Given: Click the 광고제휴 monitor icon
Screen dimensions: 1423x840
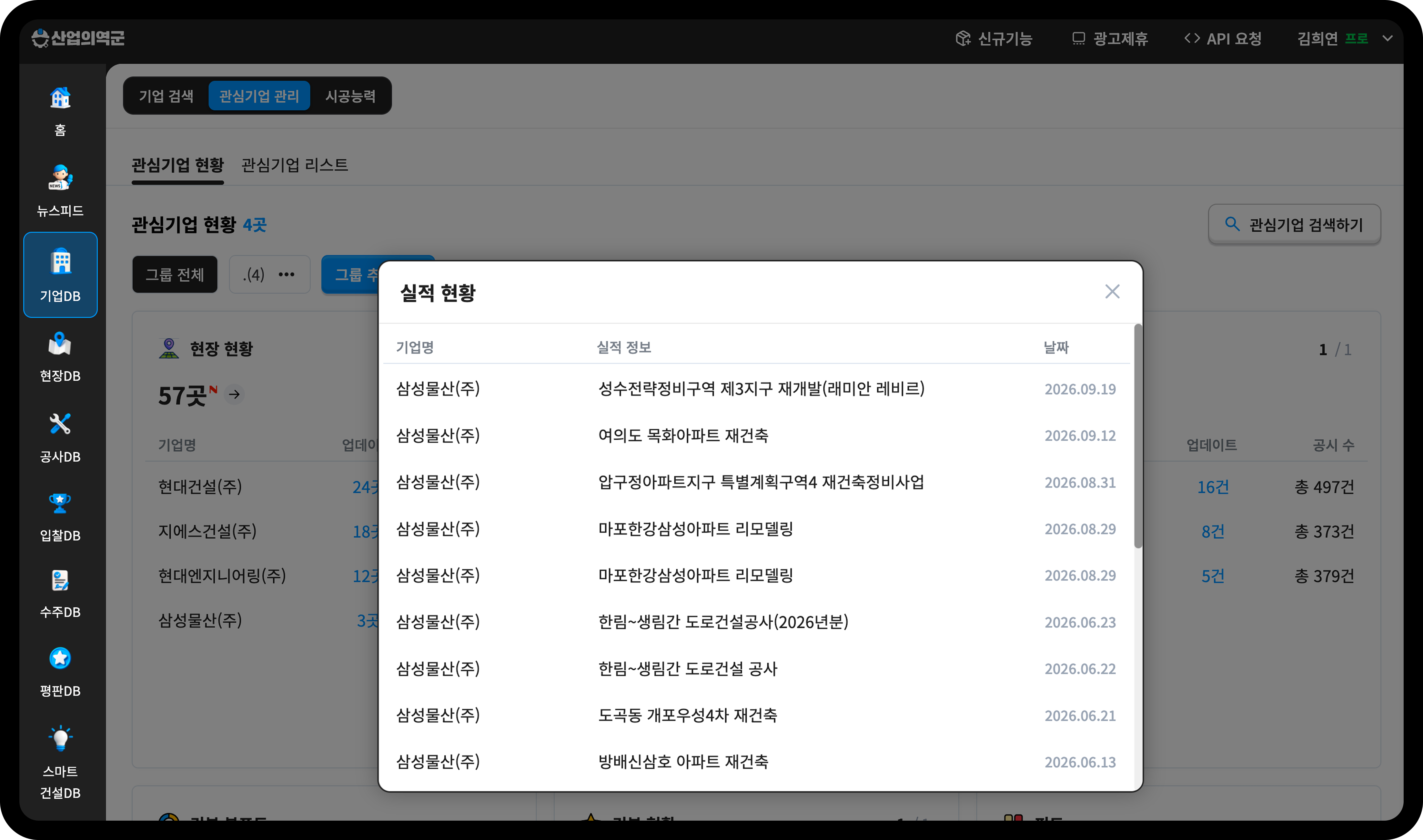Looking at the screenshot, I should (1078, 38).
